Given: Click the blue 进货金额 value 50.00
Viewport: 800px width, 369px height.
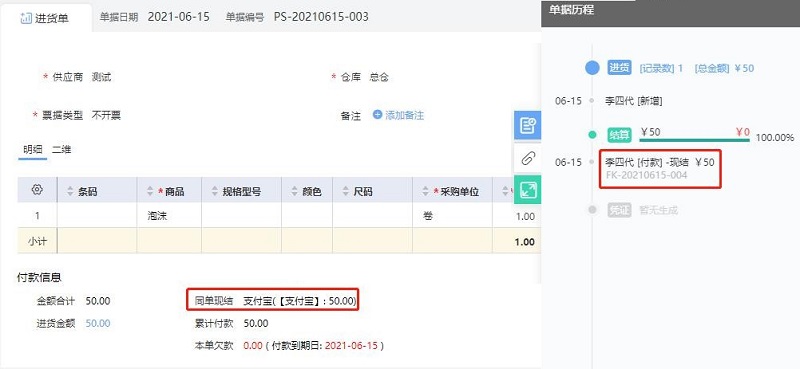Looking at the screenshot, I should click(97, 323).
